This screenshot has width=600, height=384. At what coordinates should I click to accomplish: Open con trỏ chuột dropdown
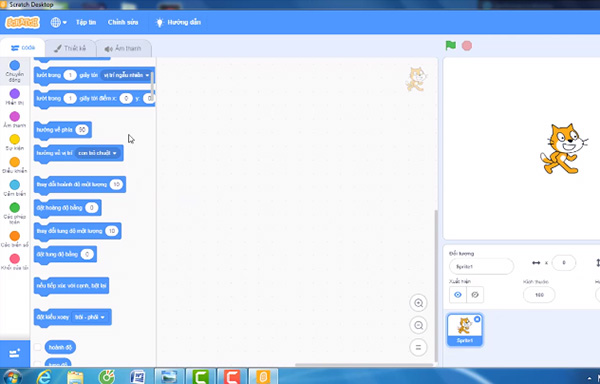pos(97,153)
